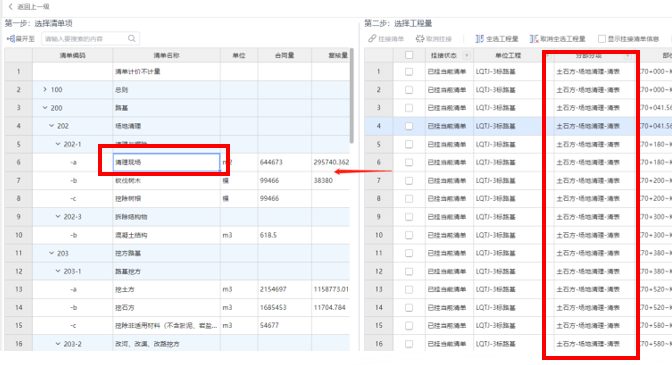Click the 清单名称 column header
This screenshot has width=672, height=365.
coord(166,55)
